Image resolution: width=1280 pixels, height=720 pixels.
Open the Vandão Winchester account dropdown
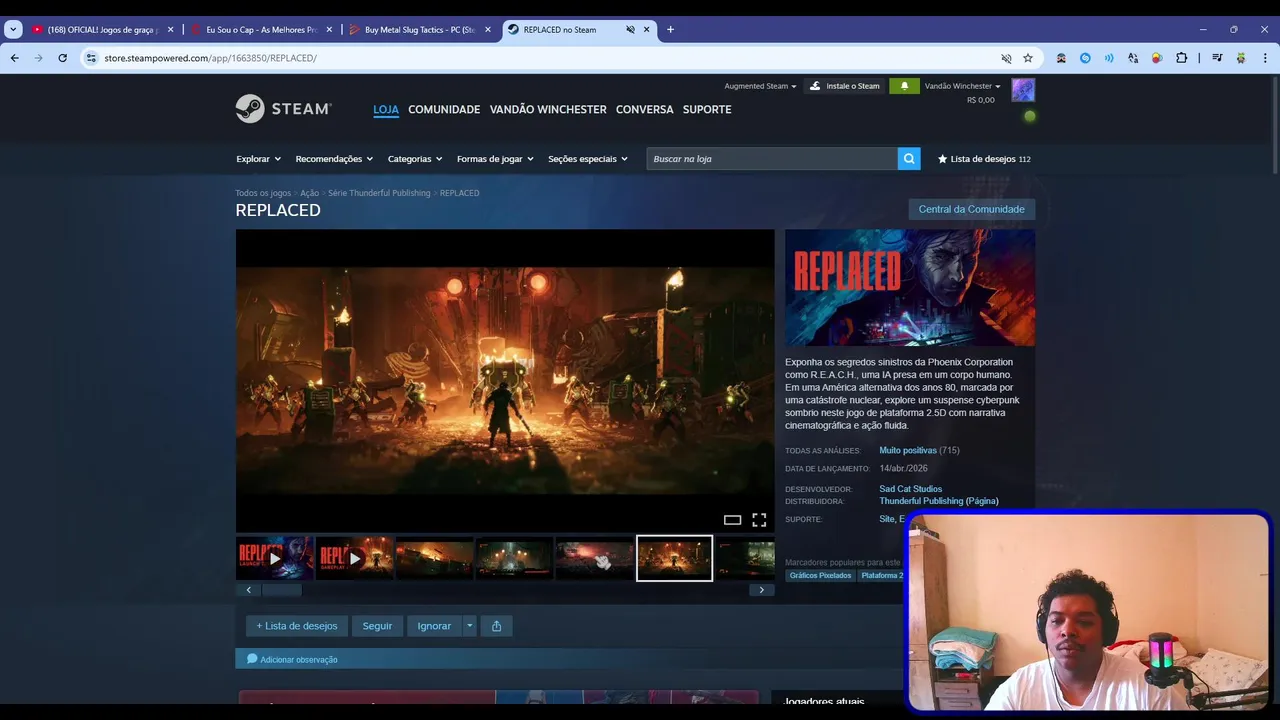962,86
